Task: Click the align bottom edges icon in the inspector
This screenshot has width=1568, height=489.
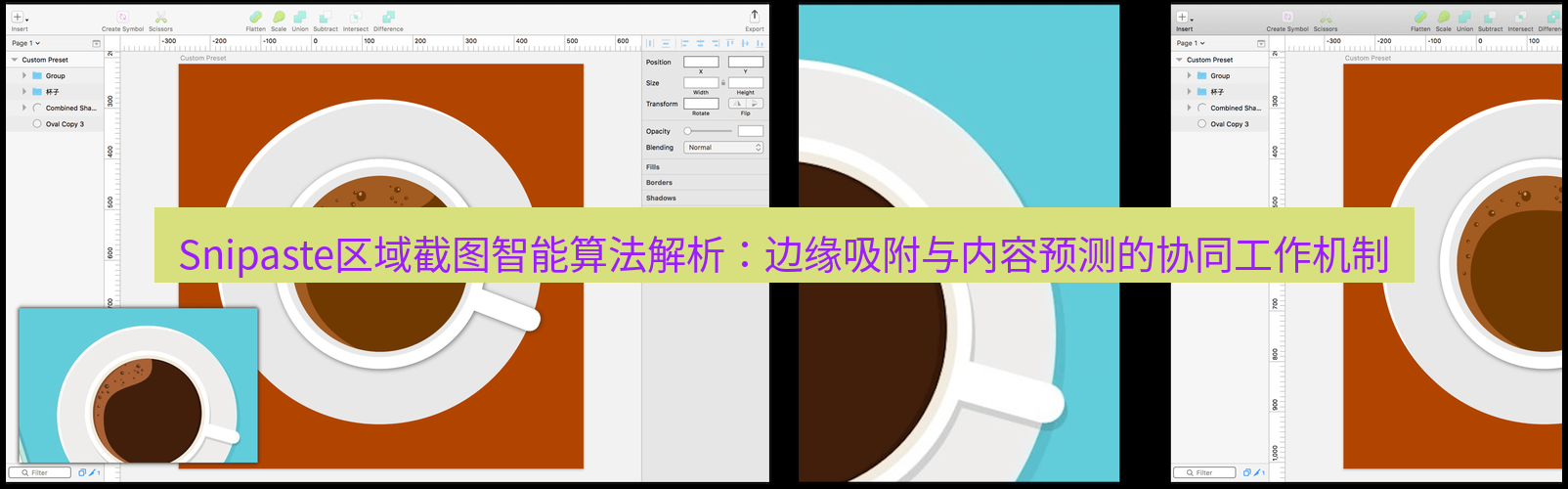Action: [760, 43]
